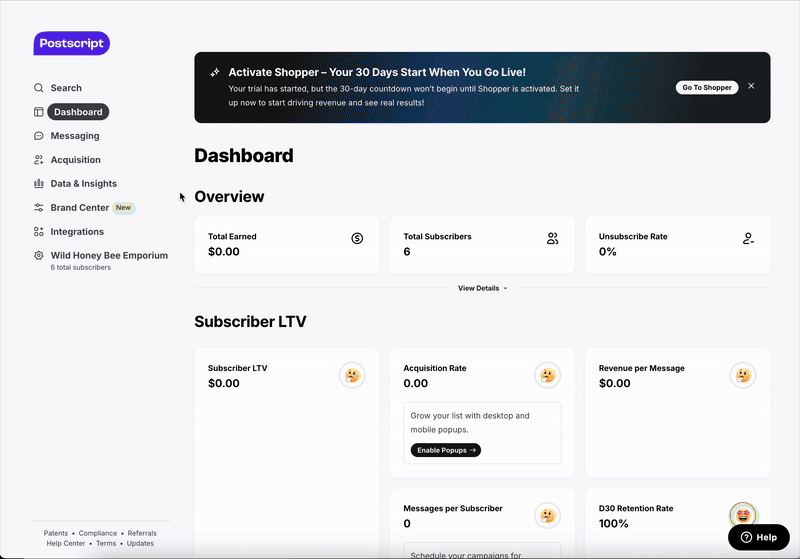This screenshot has height=559, width=800.
Task: Click the Postscript logo
Action: coord(71,43)
